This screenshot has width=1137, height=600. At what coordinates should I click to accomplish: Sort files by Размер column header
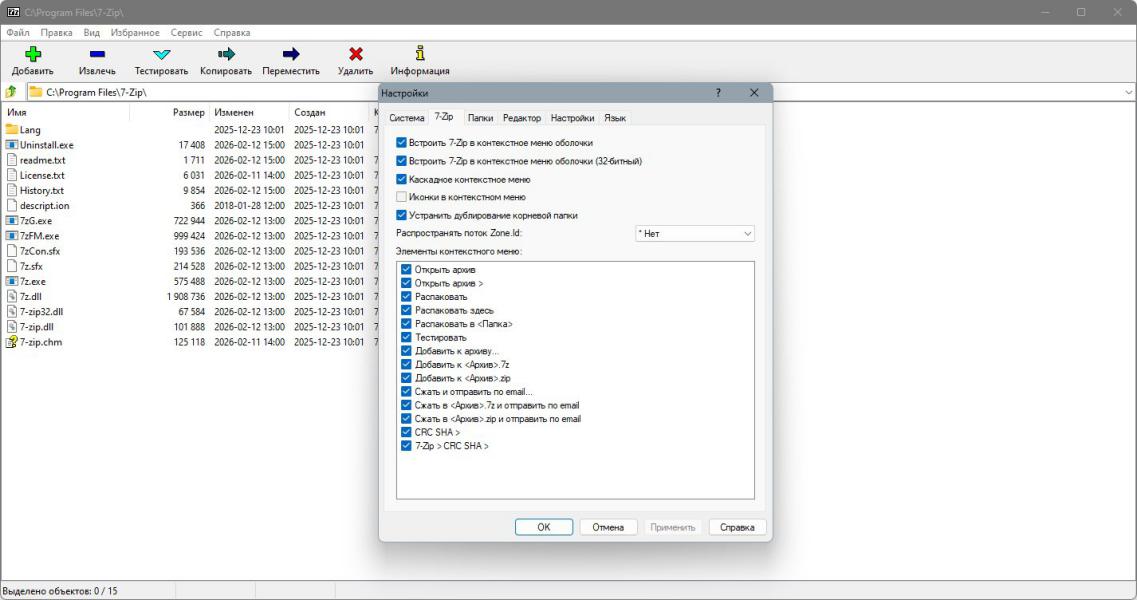pyautogui.click(x=188, y=112)
